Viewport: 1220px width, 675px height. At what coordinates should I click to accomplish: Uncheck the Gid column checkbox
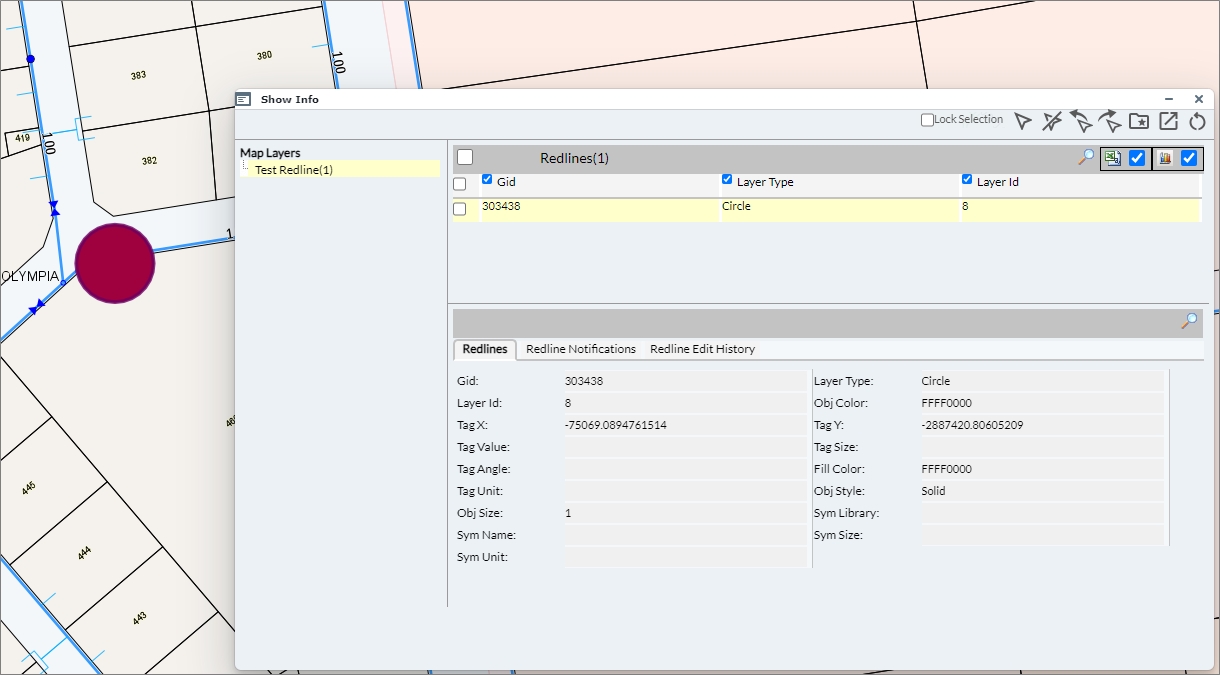pyautogui.click(x=487, y=180)
